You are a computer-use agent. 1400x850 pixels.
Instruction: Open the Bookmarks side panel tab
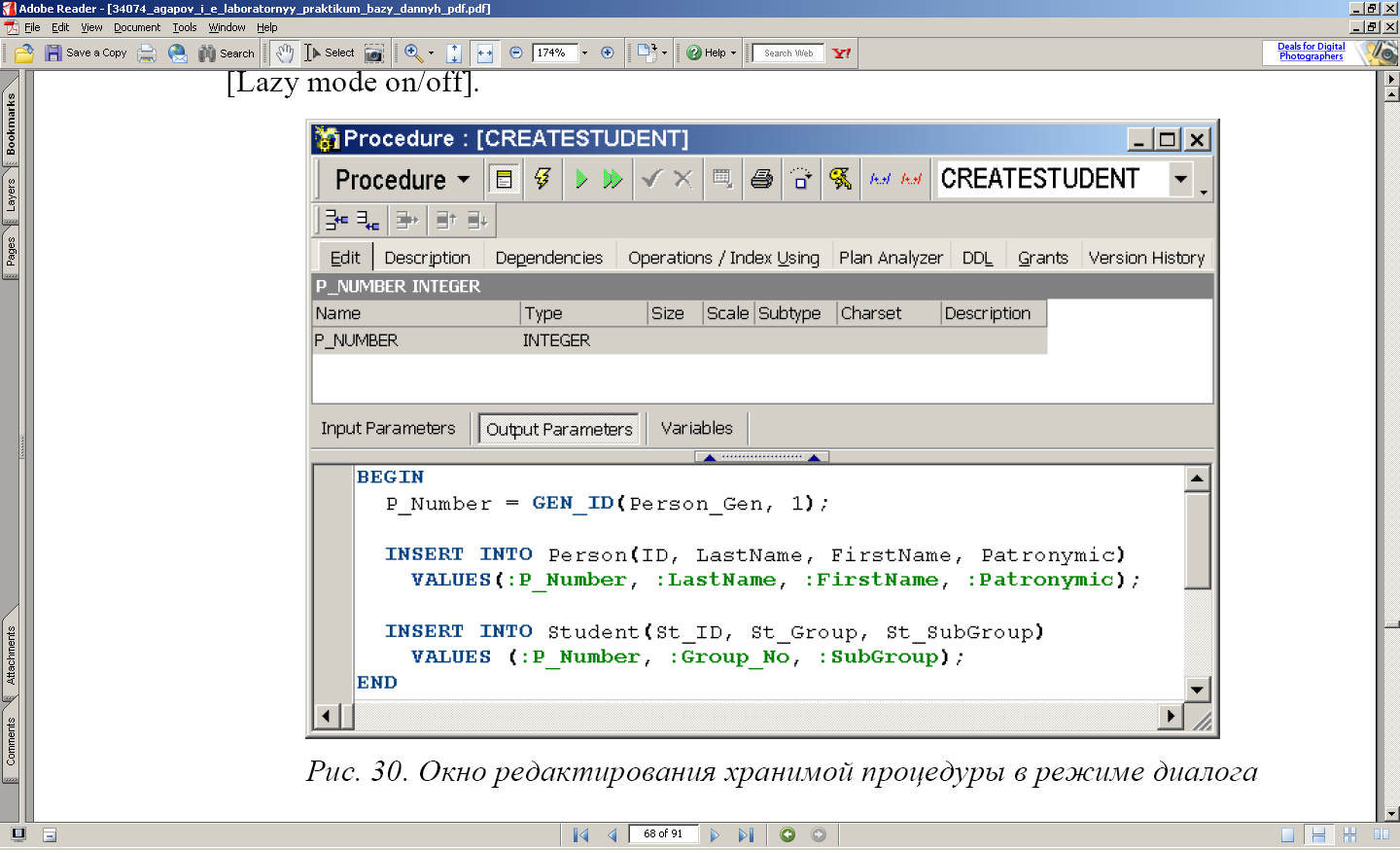11,124
